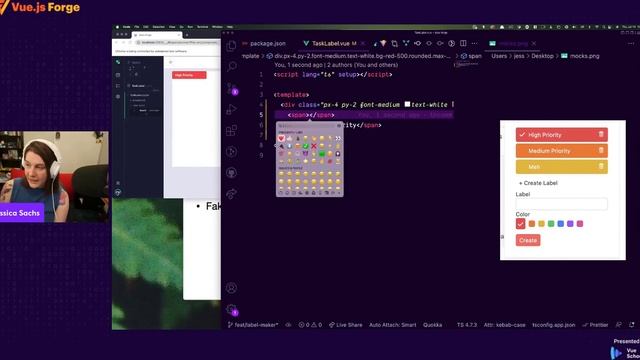
Task: Click code line 5 with the span tags
Action: coord(363,115)
